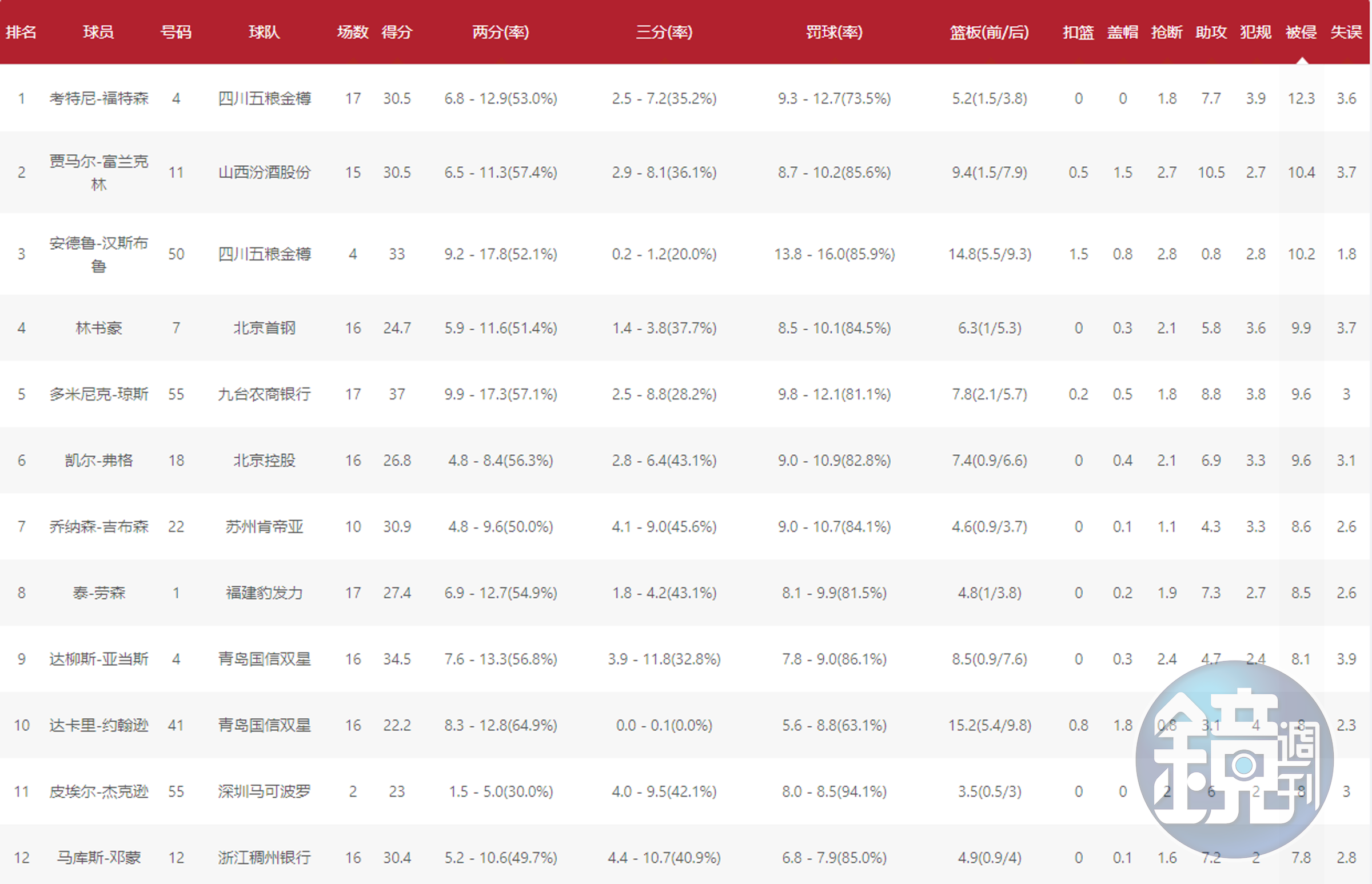Click the 三分(率) column header
The height and width of the screenshot is (884, 1372).
(x=664, y=32)
